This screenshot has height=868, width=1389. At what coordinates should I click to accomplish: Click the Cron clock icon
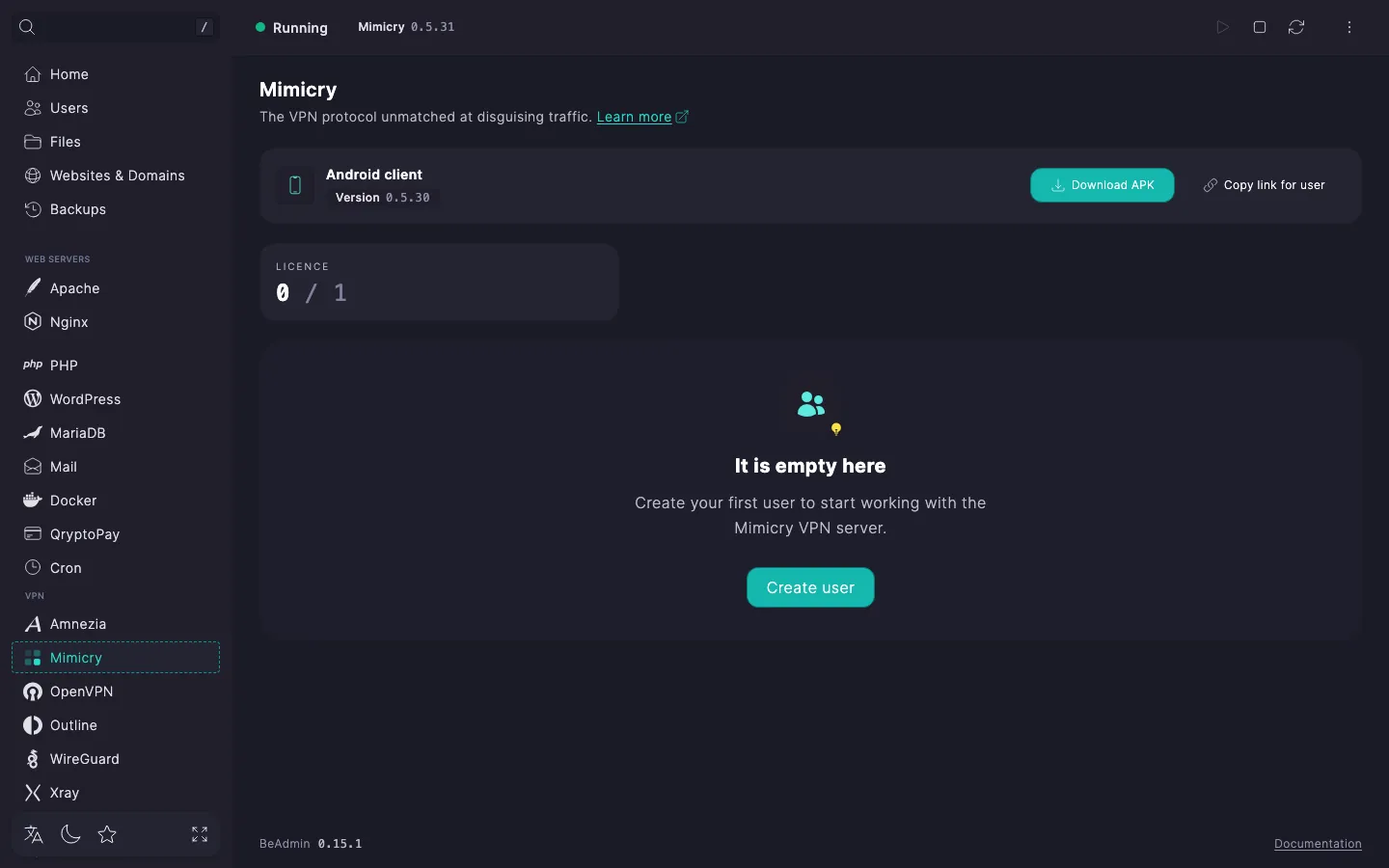point(33,568)
